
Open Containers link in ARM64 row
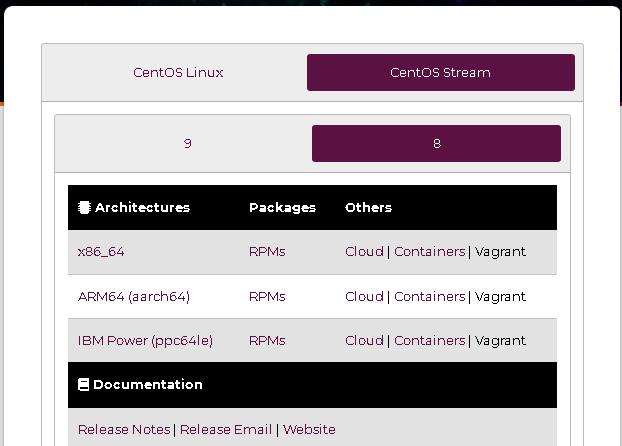(x=429, y=297)
